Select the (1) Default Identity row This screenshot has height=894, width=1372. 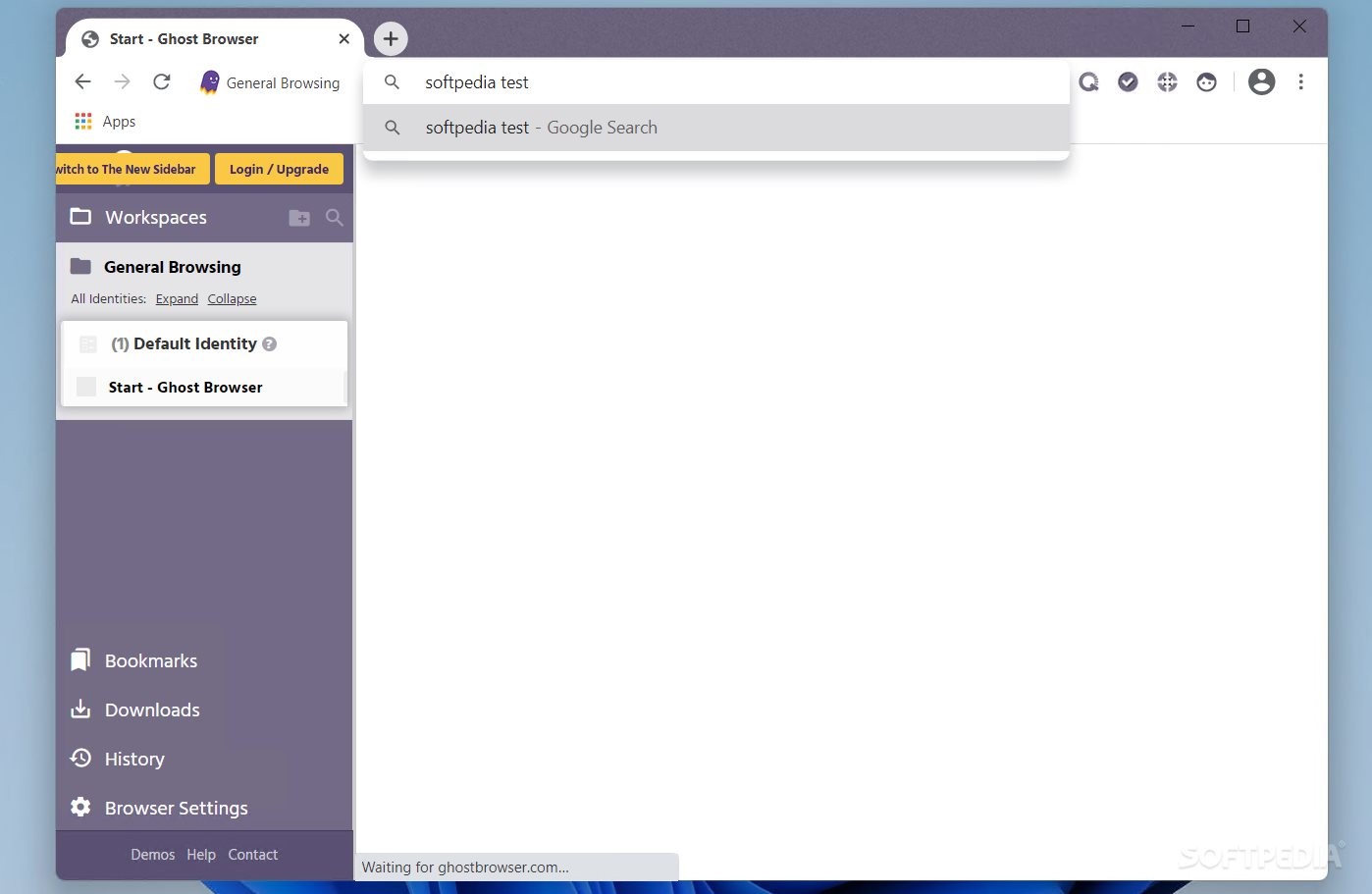[x=204, y=344]
